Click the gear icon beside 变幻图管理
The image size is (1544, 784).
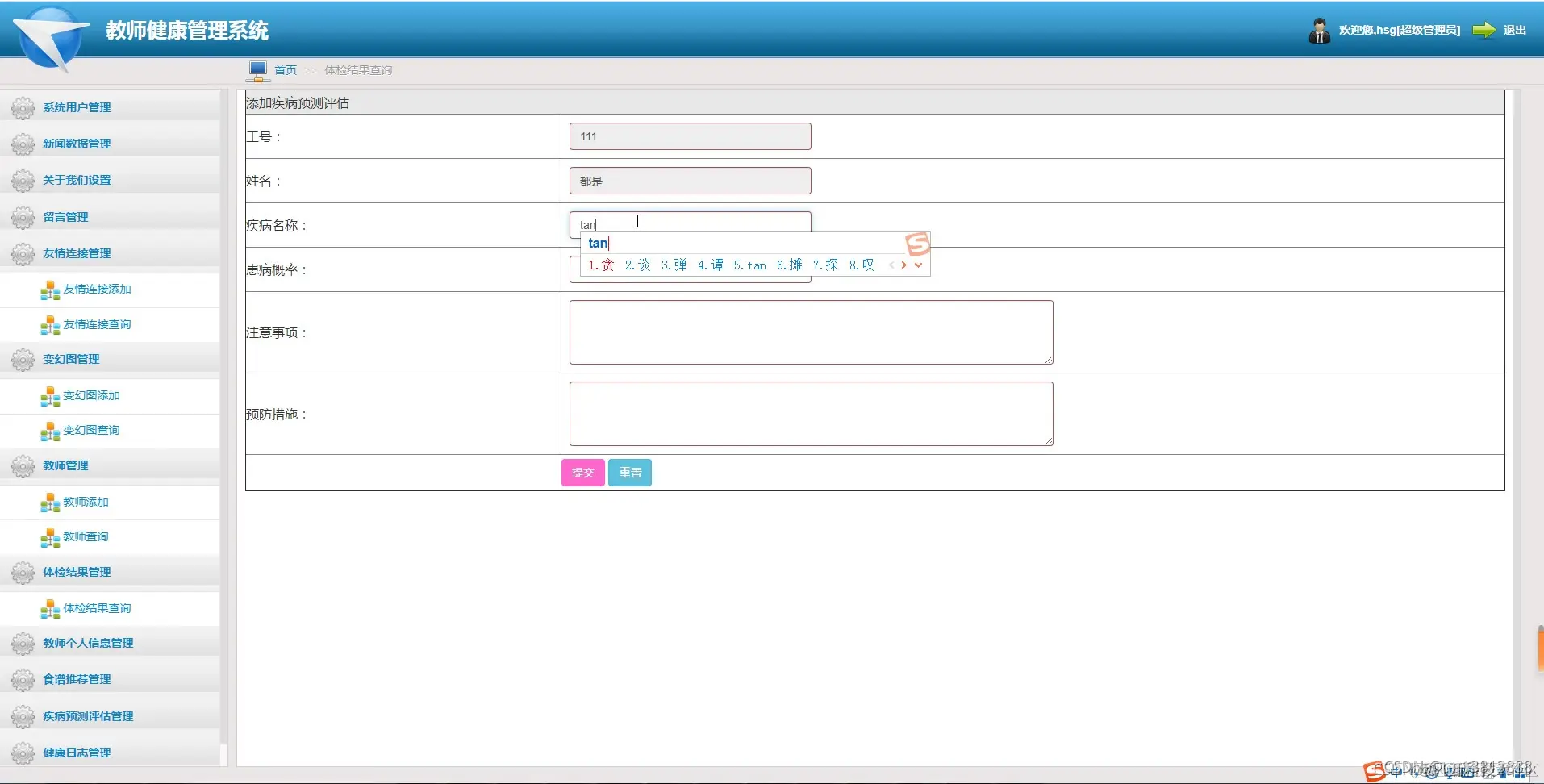pos(23,359)
